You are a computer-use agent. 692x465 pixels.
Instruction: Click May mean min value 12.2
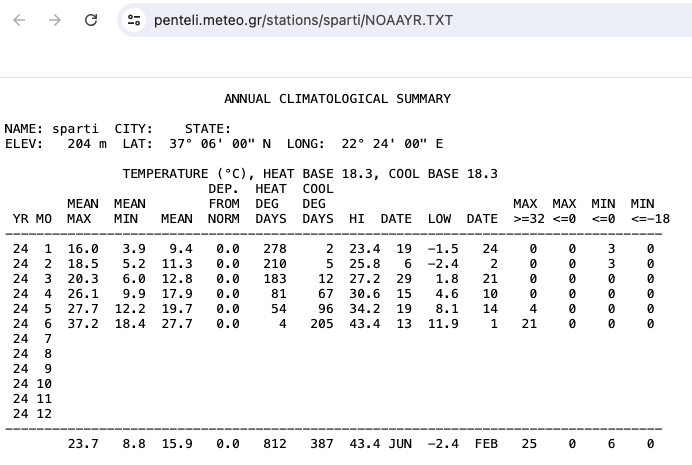130,309
